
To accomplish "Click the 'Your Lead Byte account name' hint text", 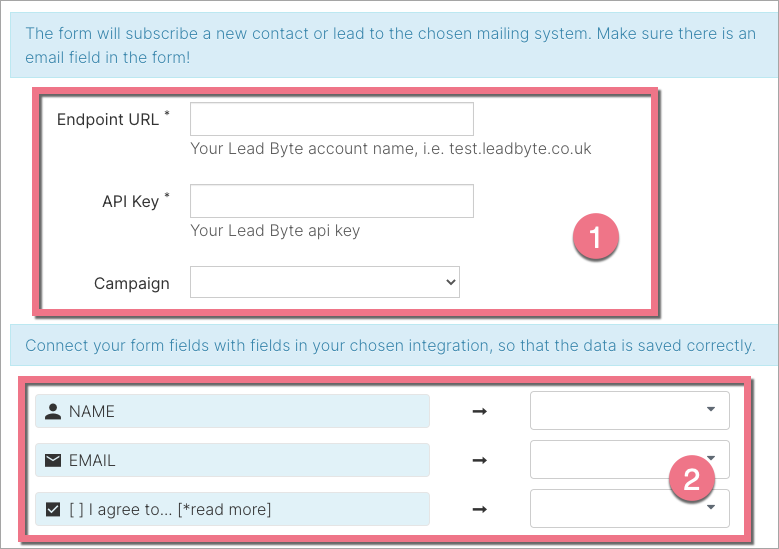I will [390, 149].
